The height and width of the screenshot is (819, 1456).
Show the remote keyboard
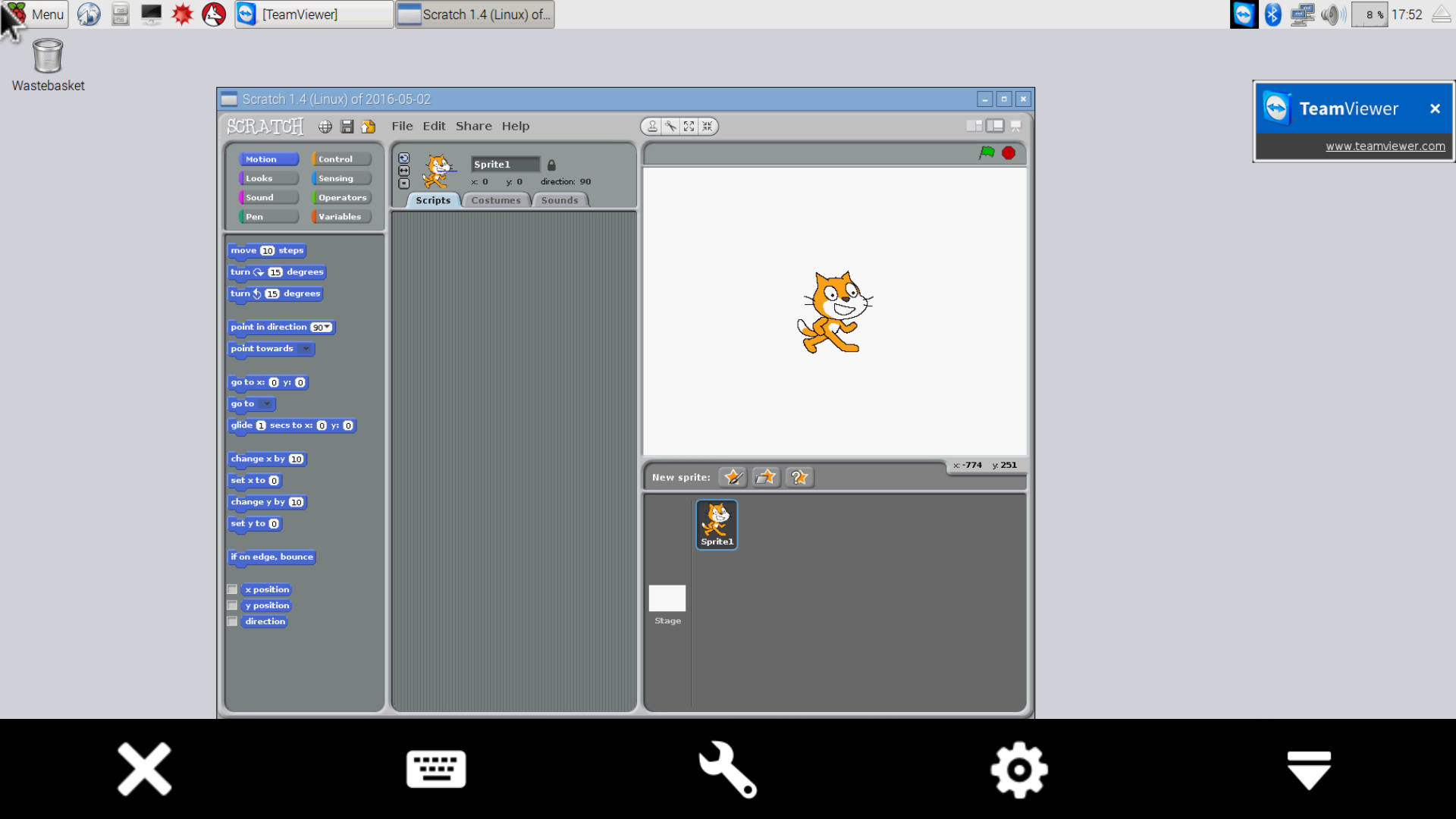(436, 769)
